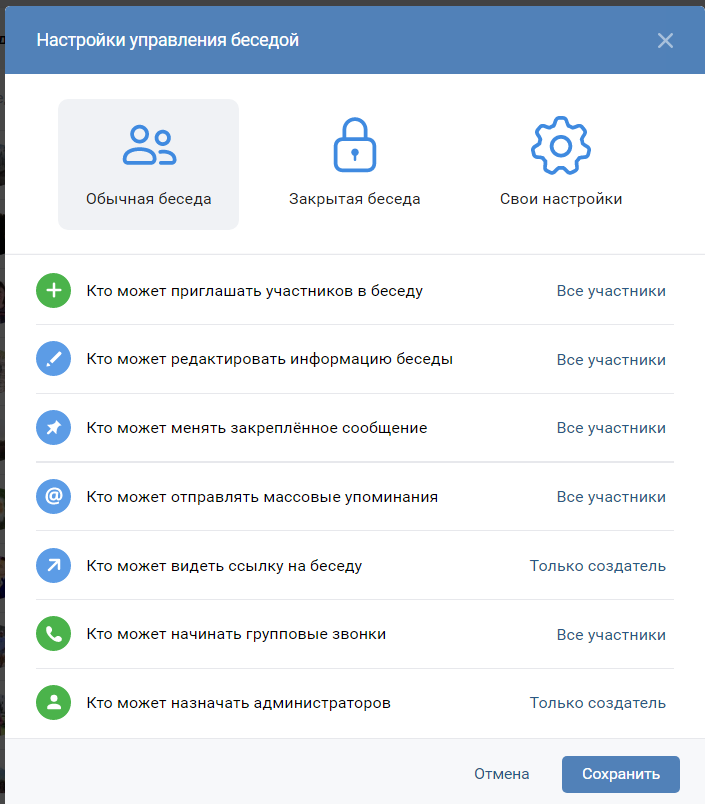Viewport: 705px width, 804px height.
Task: Click 'Кто может начинать групповые звонки' row label
Action: (x=236, y=634)
